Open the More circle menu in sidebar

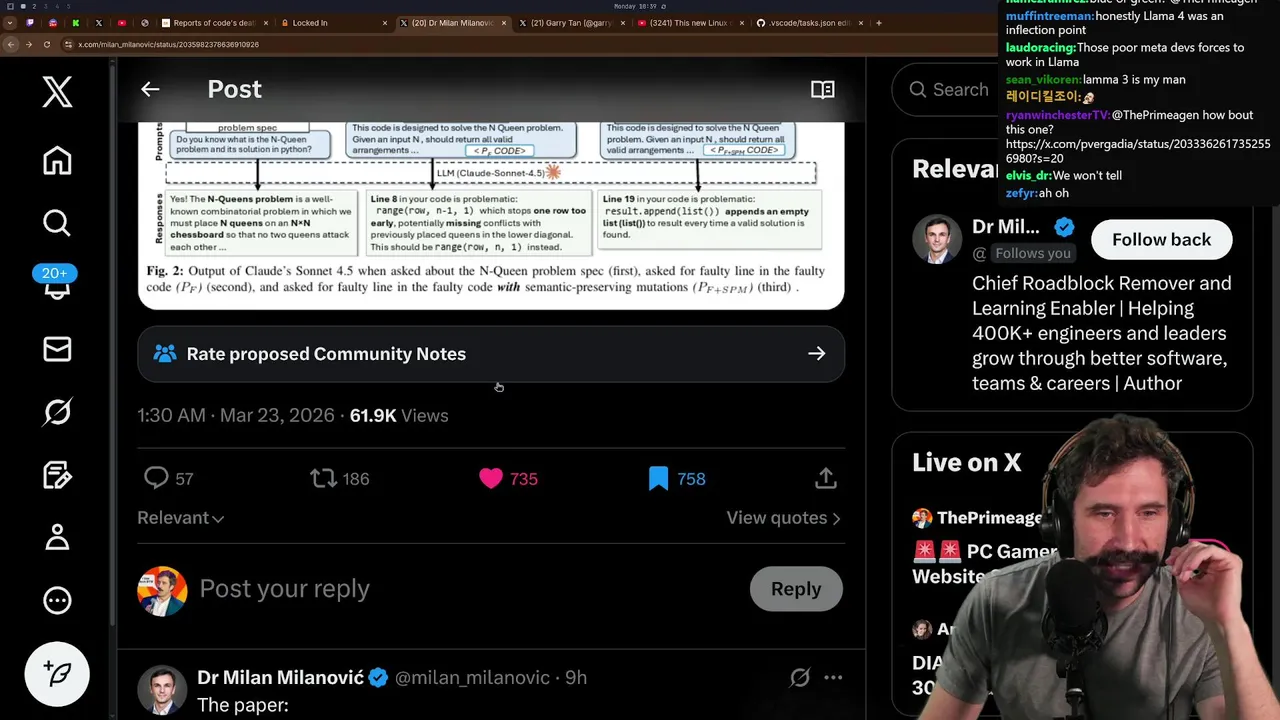(57, 600)
